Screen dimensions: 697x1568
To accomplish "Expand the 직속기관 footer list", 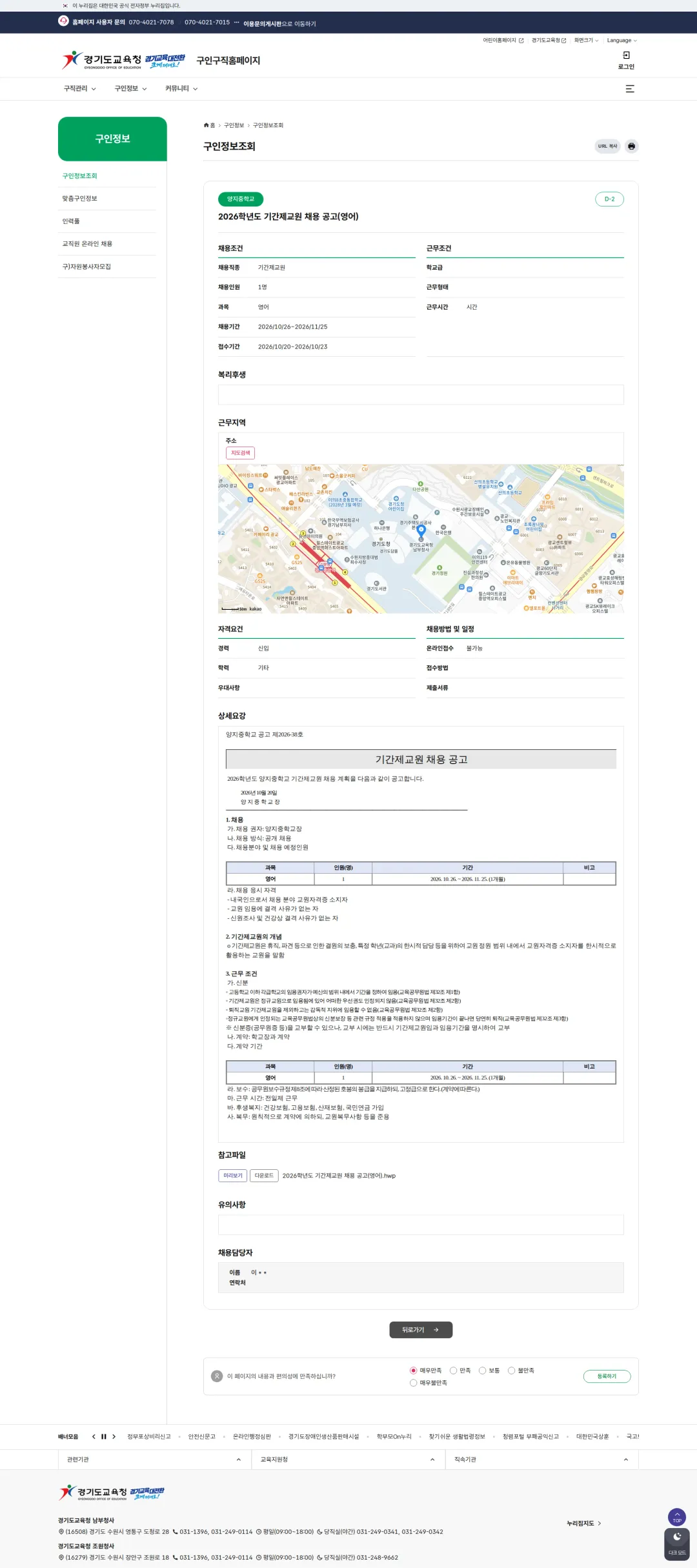I will click(x=541, y=1460).
